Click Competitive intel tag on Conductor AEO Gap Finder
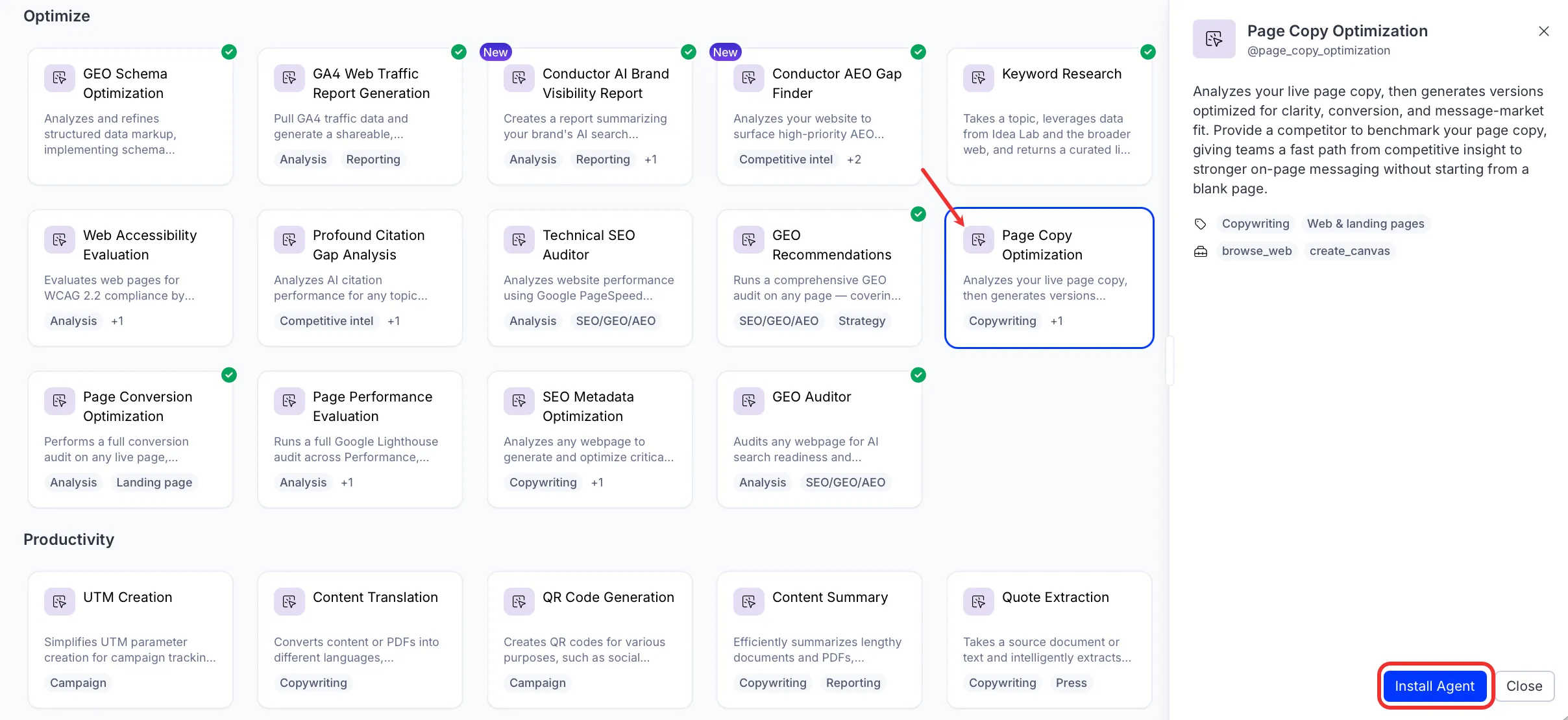 point(785,160)
